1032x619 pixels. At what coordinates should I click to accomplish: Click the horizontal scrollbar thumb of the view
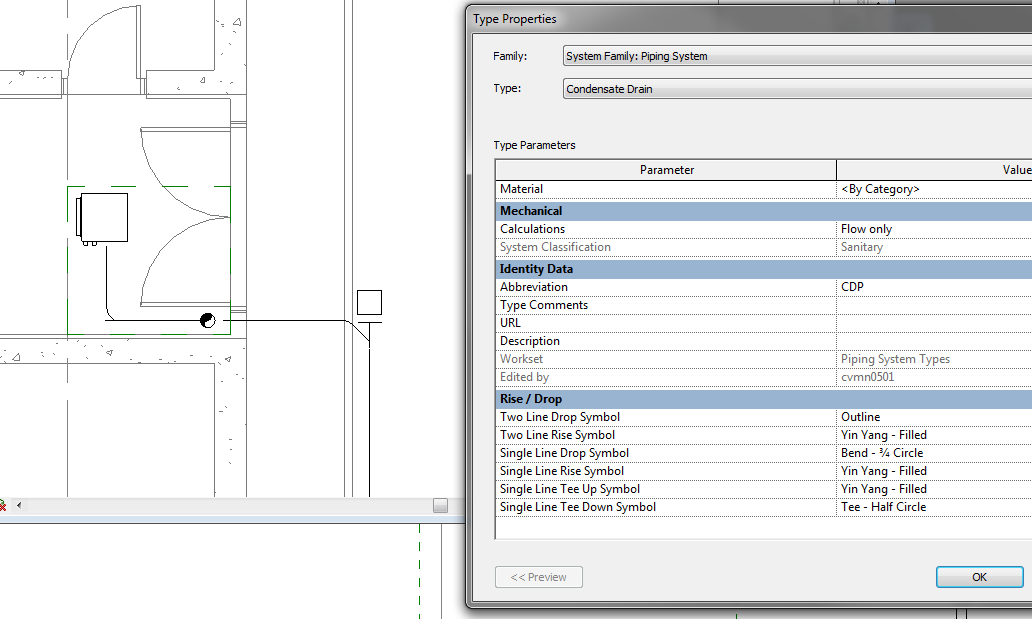pyautogui.click(x=440, y=506)
